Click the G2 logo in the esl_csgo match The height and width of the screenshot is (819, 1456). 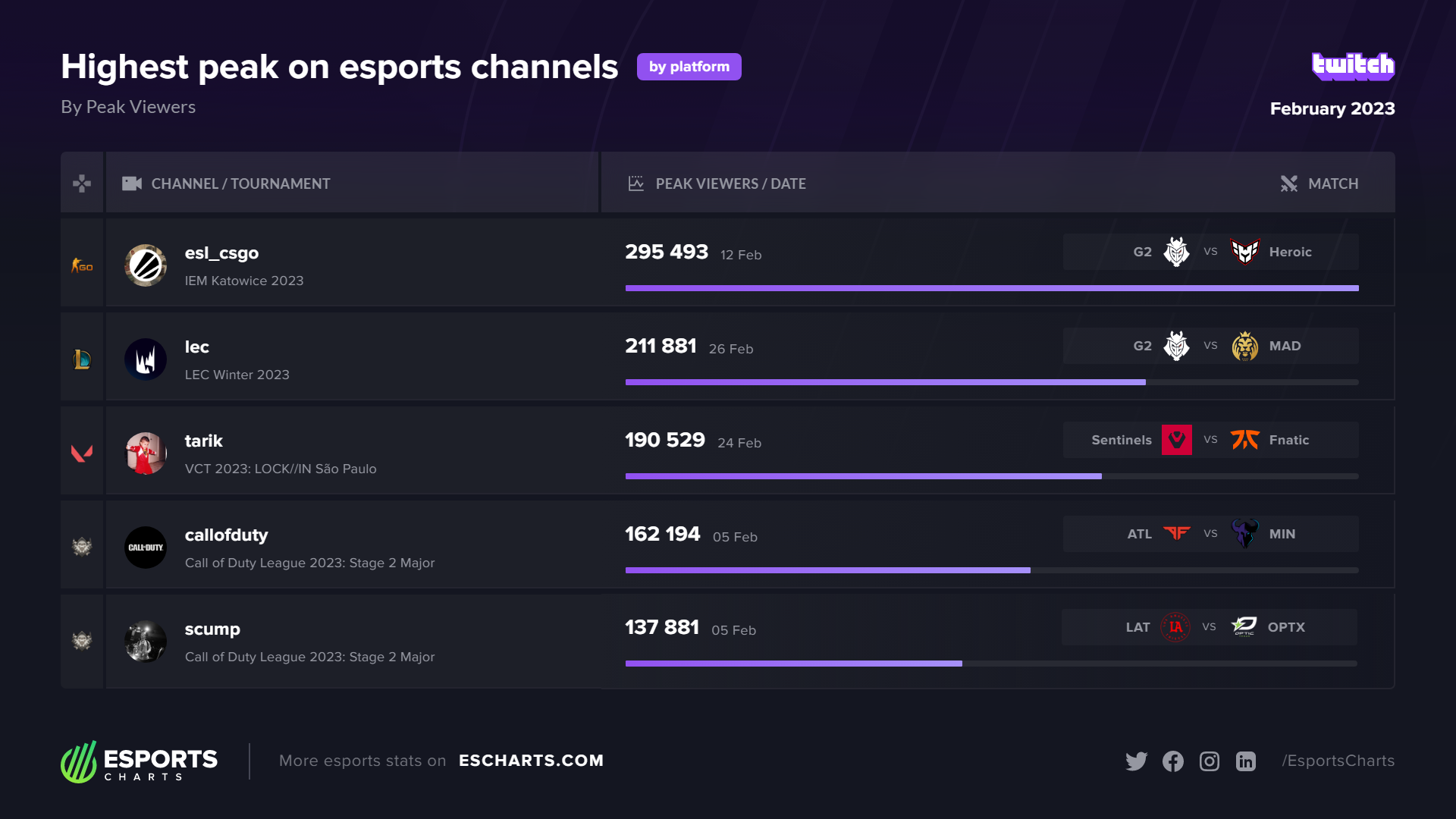click(1176, 251)
